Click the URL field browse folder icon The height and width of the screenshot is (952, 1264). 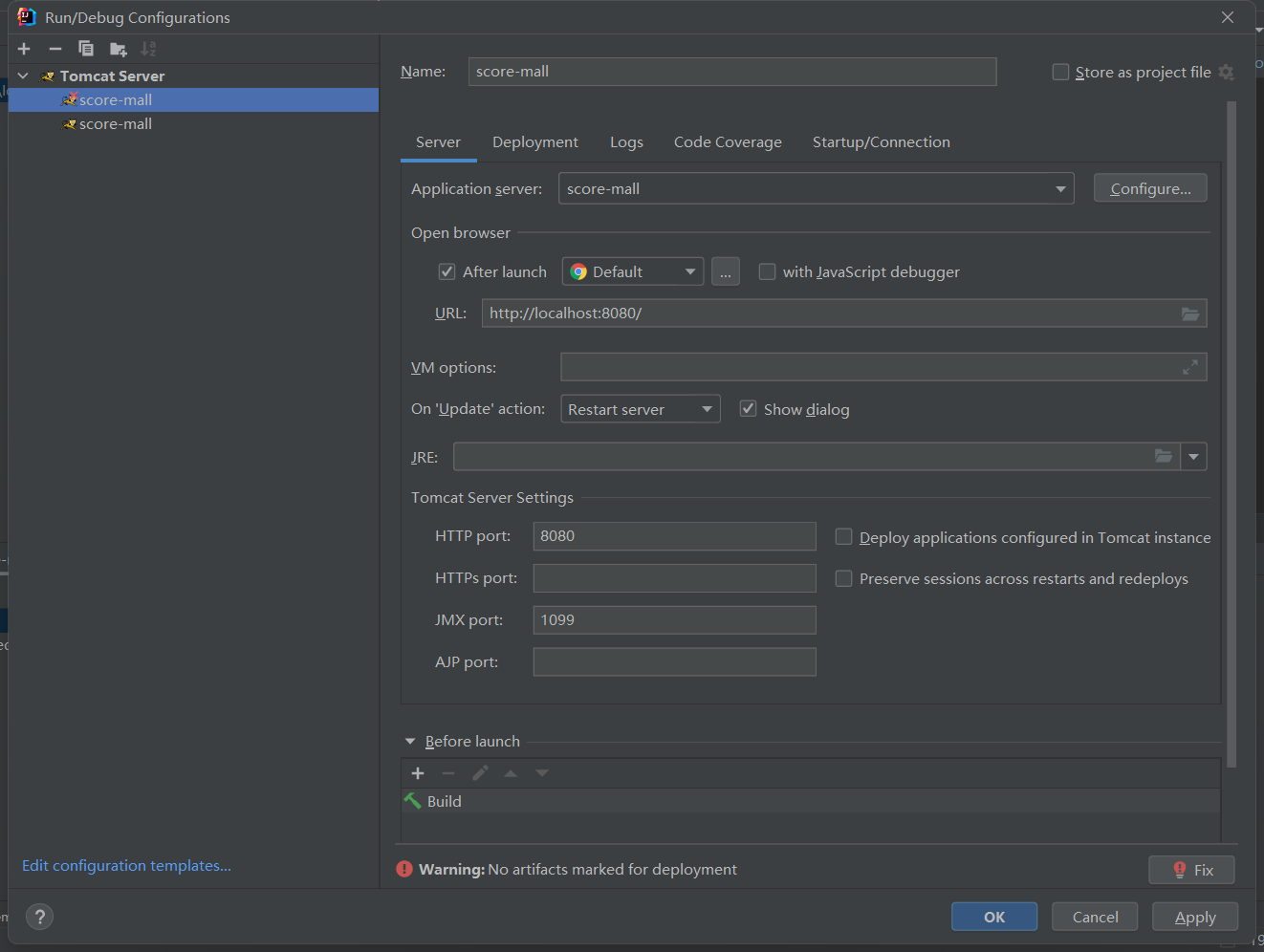[1190, 314]
